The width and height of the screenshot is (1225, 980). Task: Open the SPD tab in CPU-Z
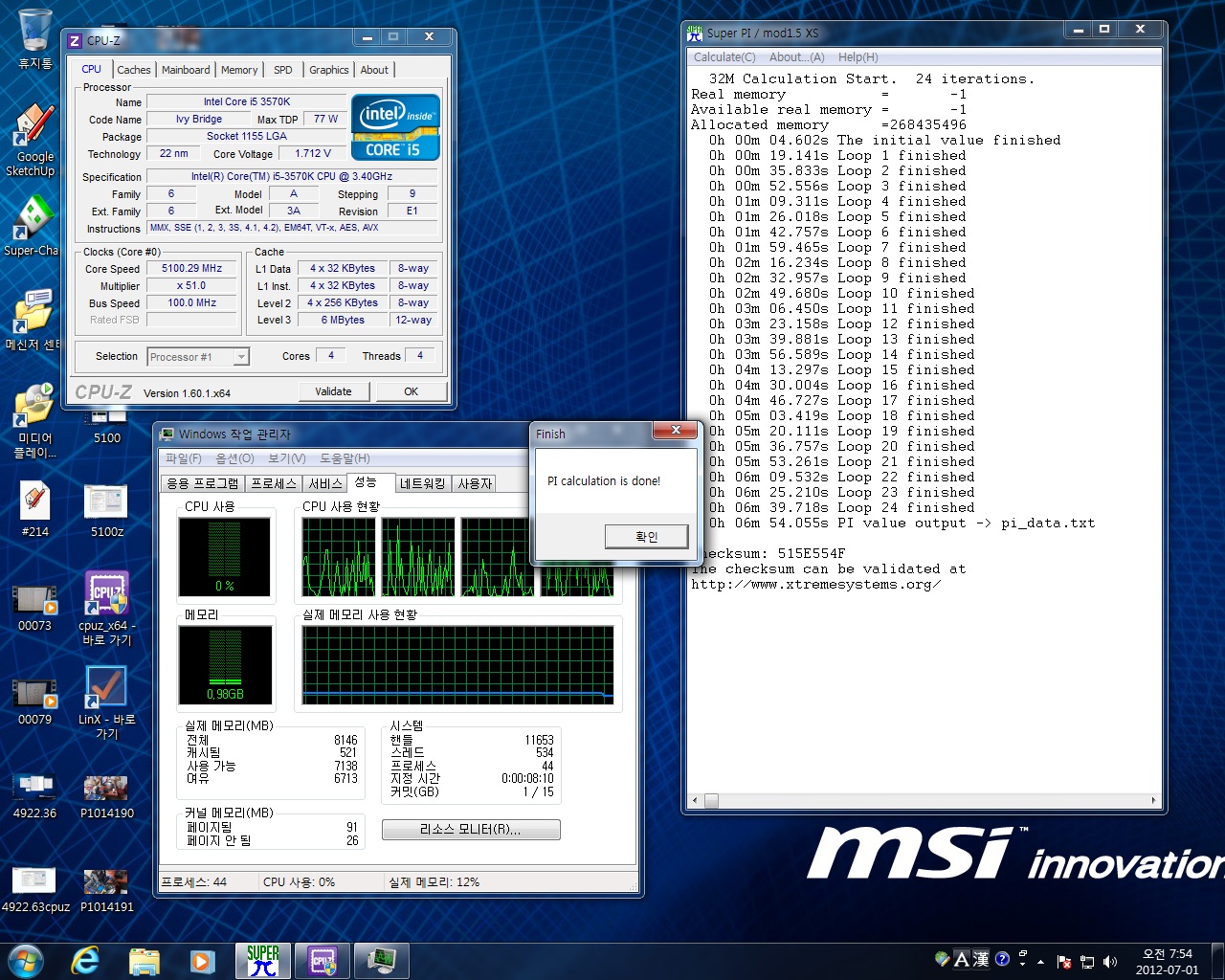point(283,70)
